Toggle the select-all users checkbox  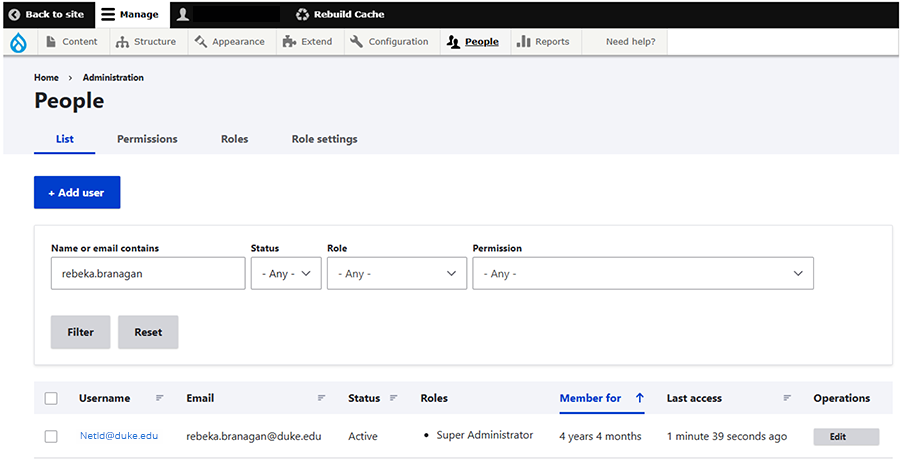(x=51, y=399)
